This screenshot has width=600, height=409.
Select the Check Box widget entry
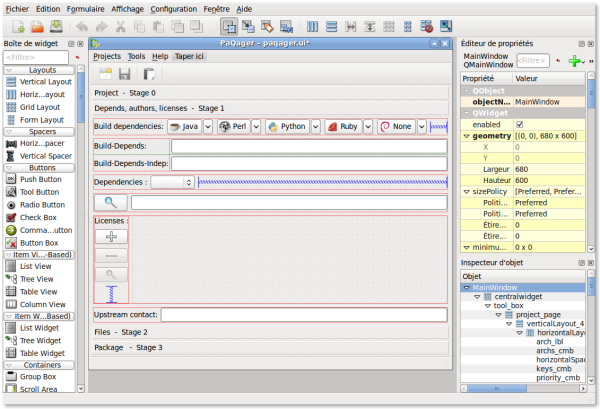click(38, 217)
